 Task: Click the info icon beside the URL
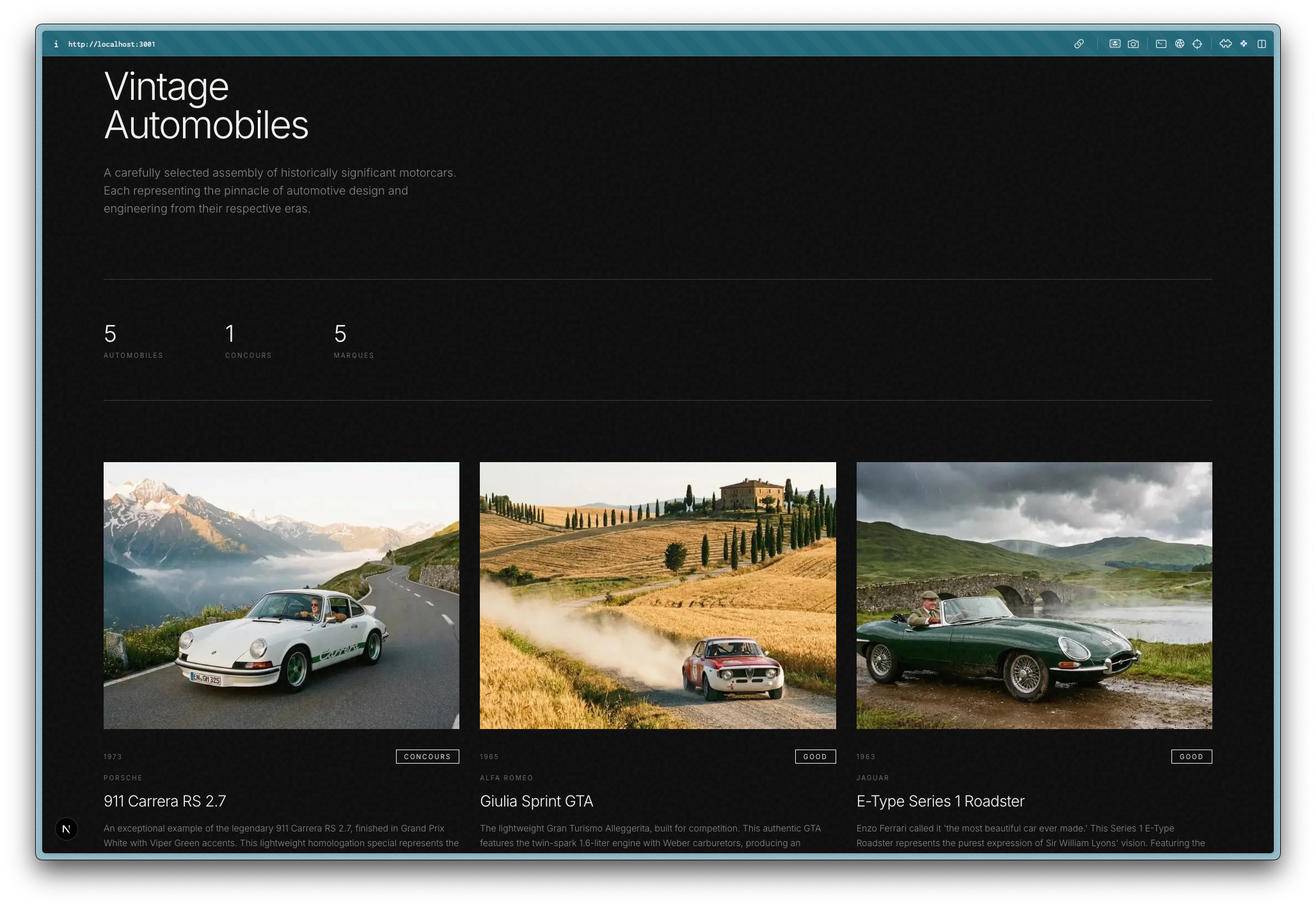56,44
